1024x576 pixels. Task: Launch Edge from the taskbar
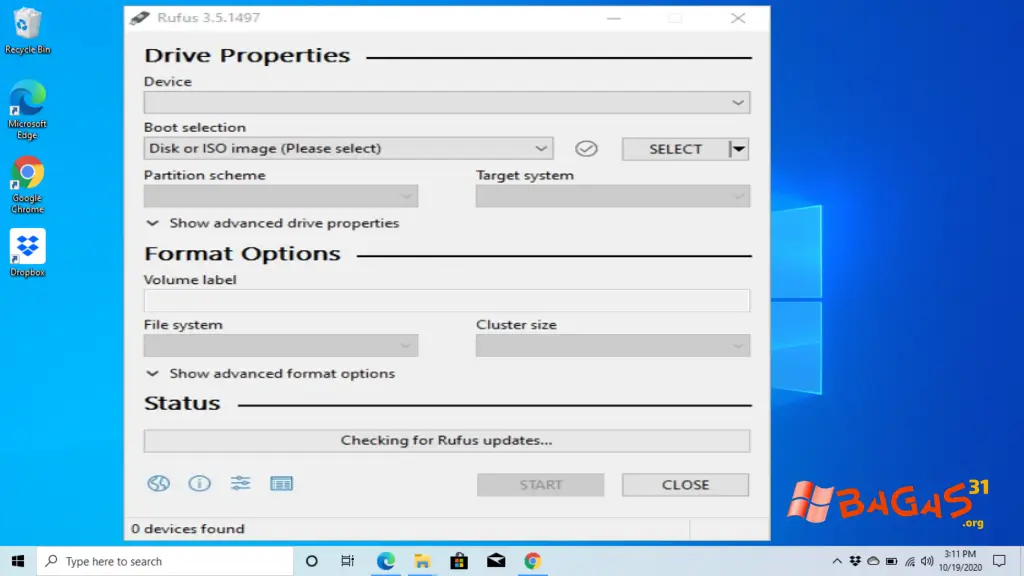click(x=385, y=561)
